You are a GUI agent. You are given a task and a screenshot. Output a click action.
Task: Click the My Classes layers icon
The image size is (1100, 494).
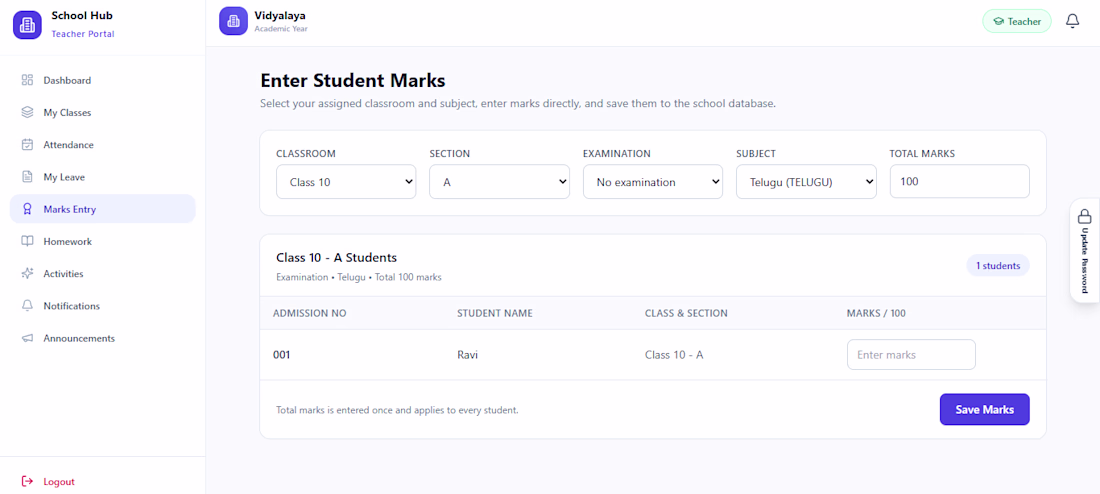point(27,112)
